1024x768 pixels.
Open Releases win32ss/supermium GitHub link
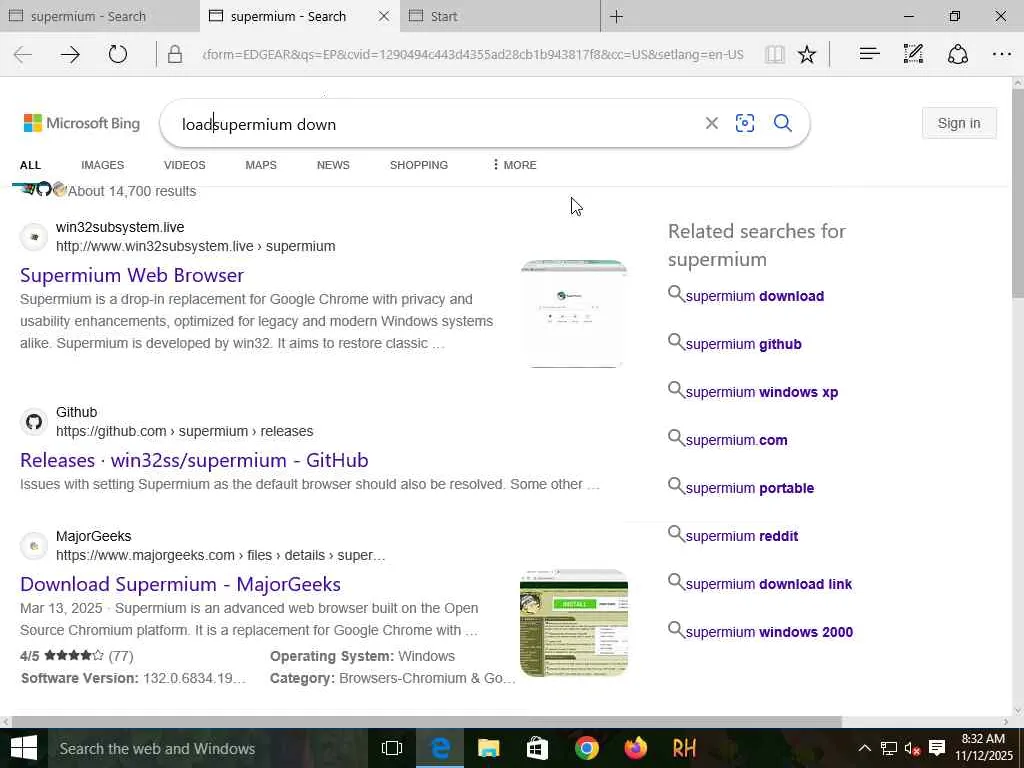(194, 460)
